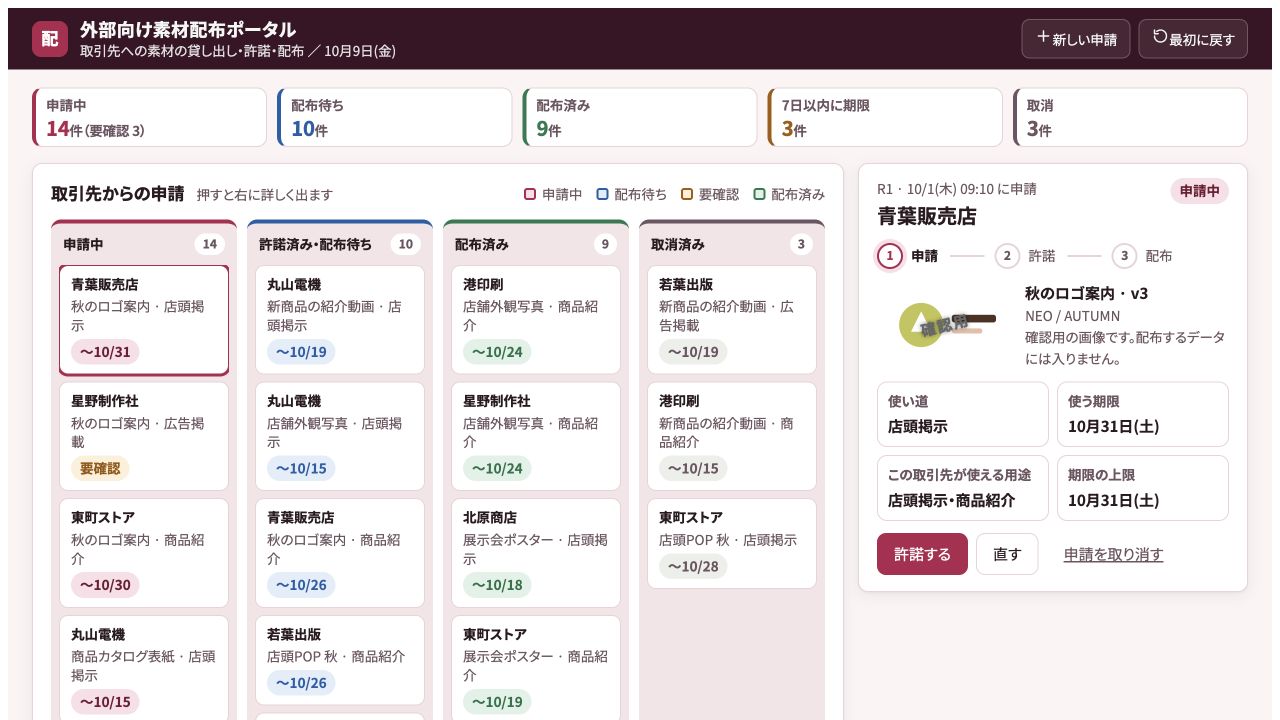Toggle the 配布待ち legend filter

pyautogui.click(x=631, y=194)
